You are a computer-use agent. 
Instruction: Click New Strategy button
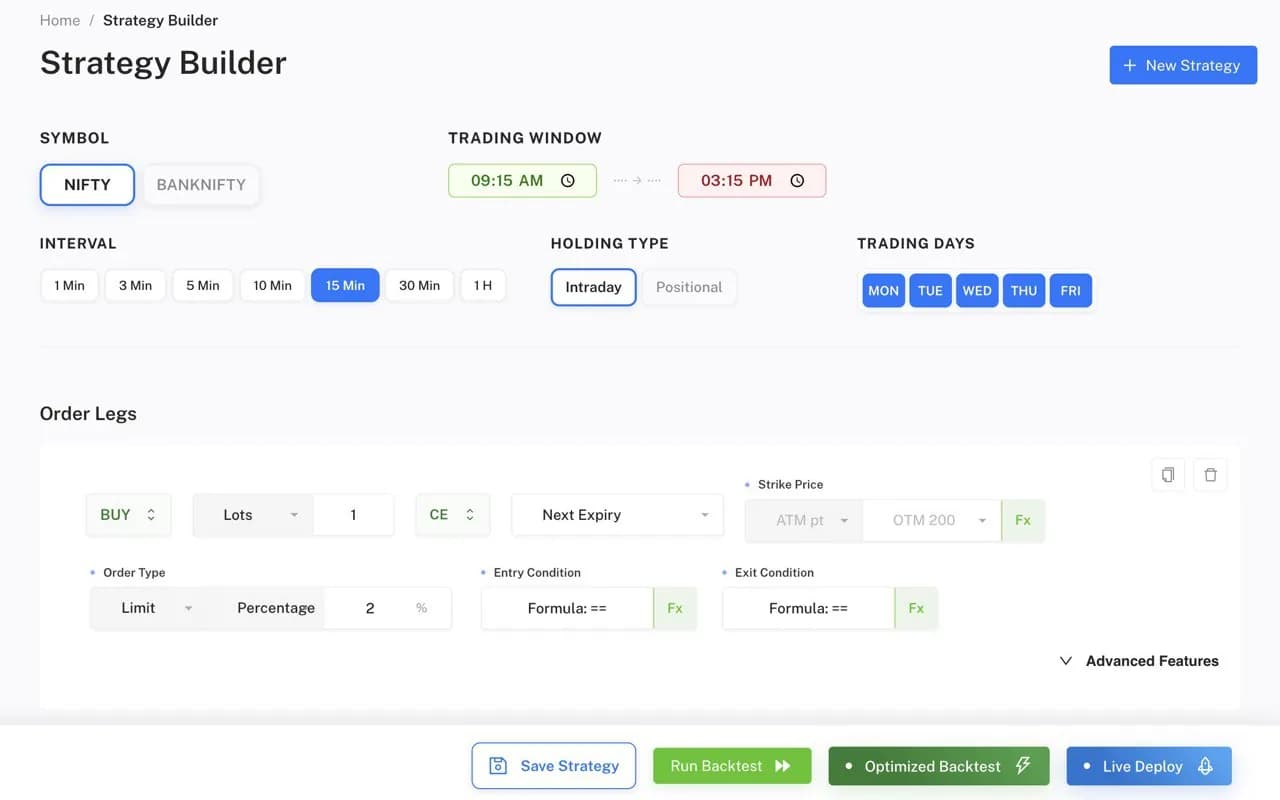(x=1183, y=65)
